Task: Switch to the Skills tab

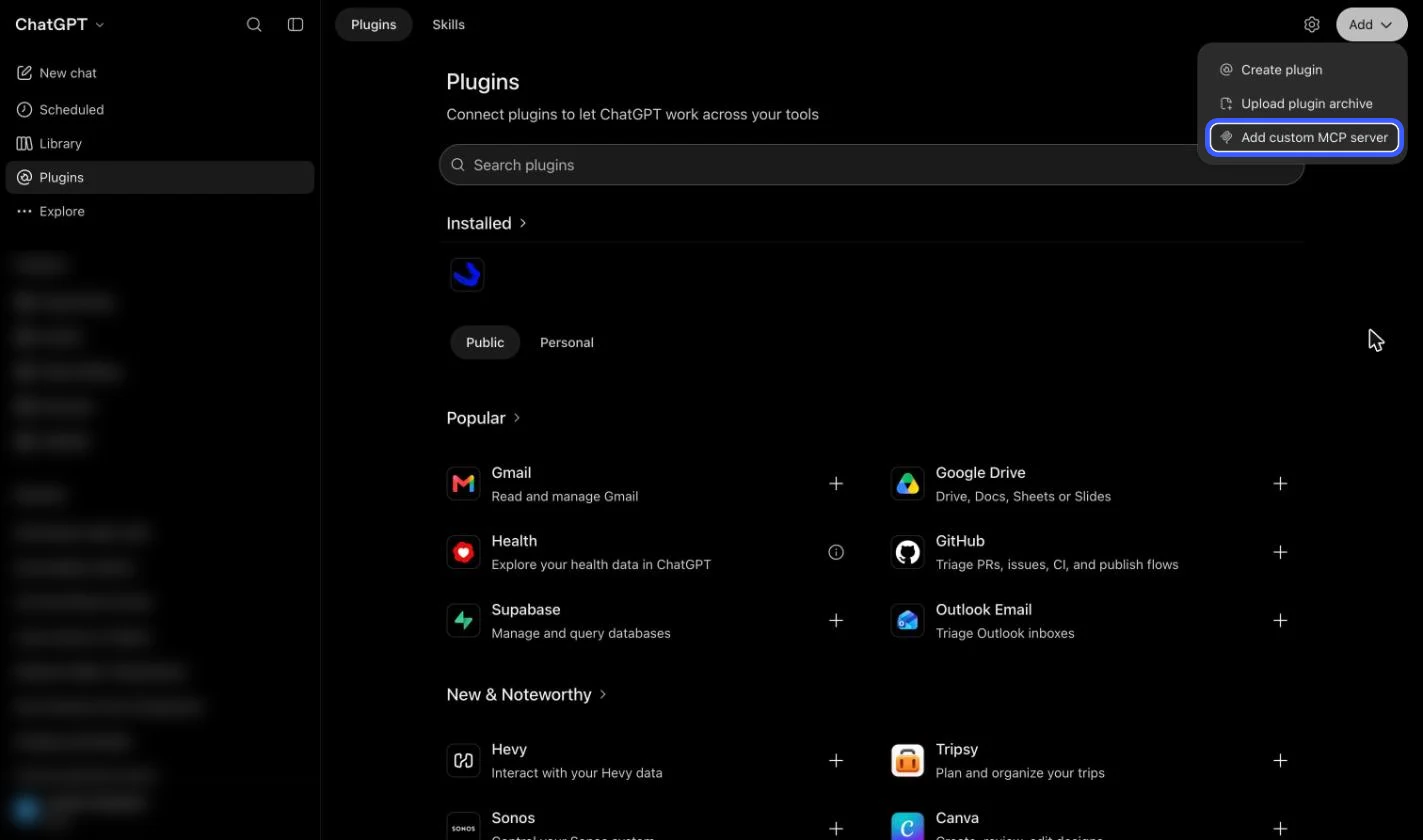Action: 448,24
